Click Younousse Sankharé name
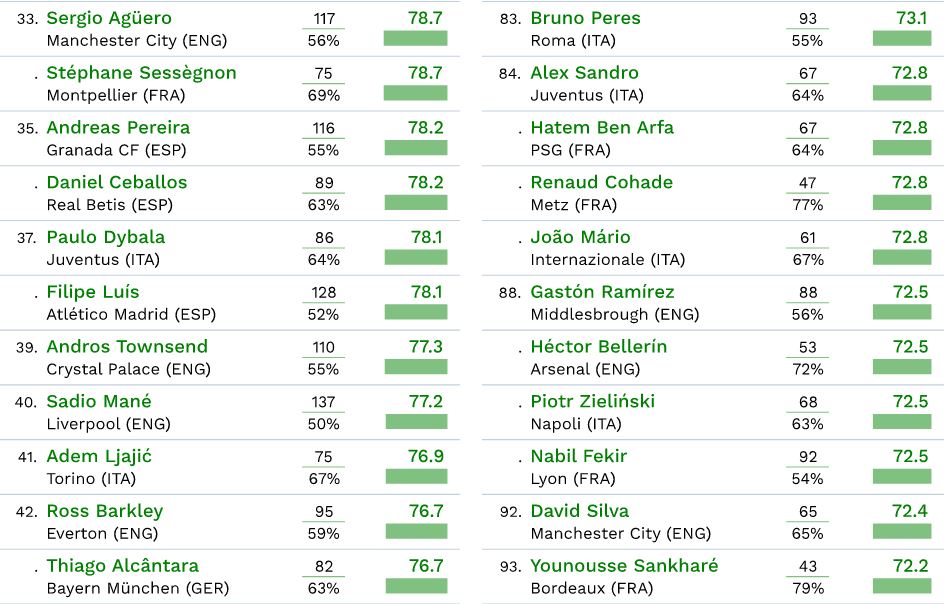Screen dimensions: 946x604 pos(624,566)
